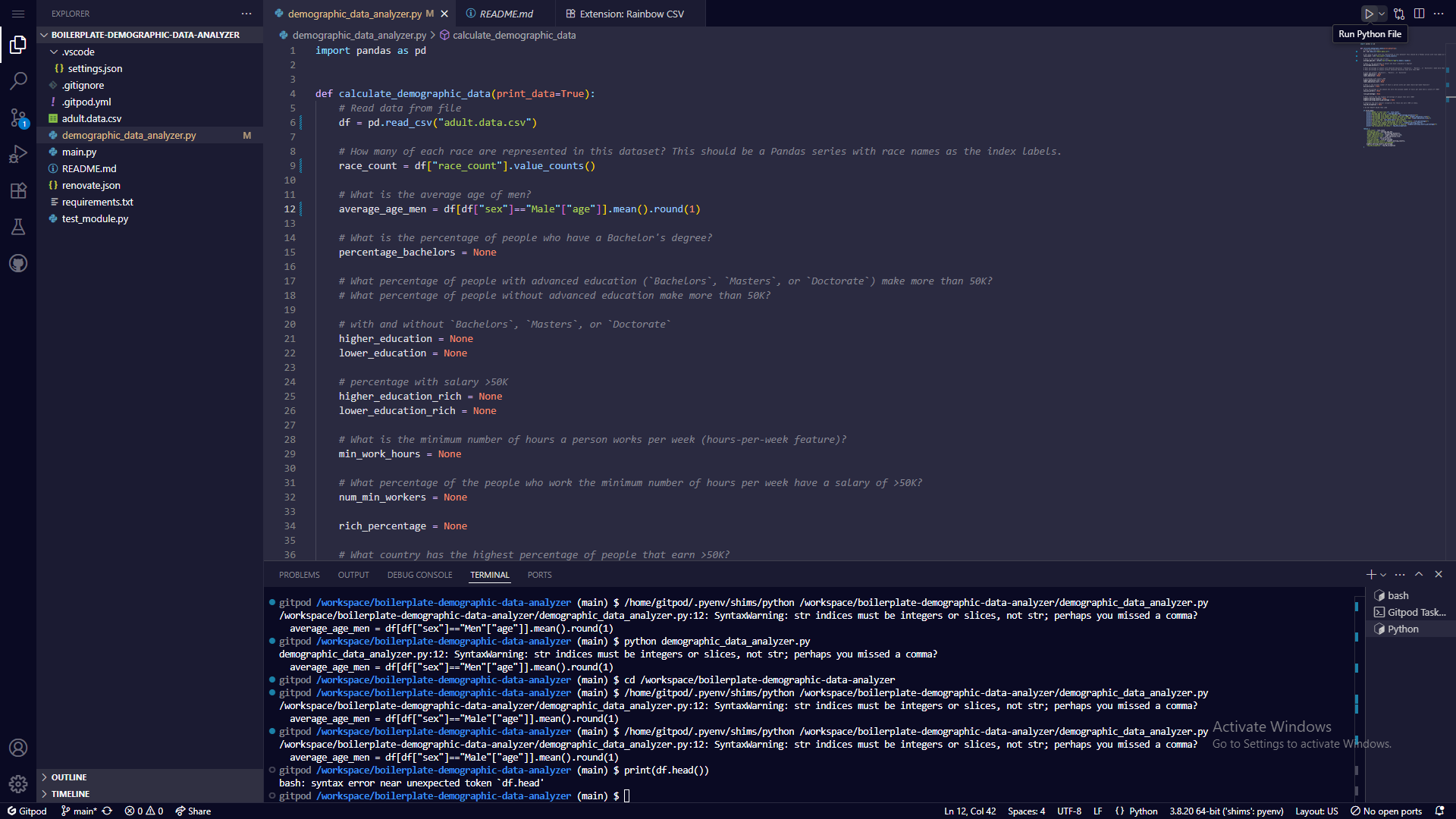1456x819 pixels.
Task: Open the Manage gear settings icon
Action: [18, 783]
